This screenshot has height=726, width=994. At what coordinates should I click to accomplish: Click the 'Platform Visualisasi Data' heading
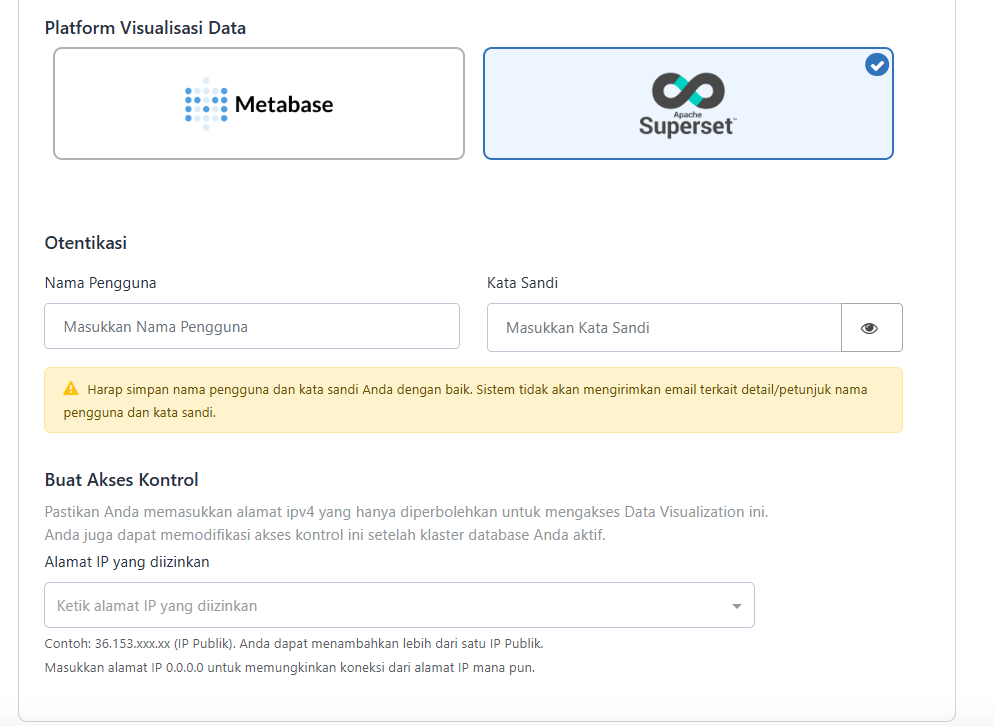tap(145, 28)
